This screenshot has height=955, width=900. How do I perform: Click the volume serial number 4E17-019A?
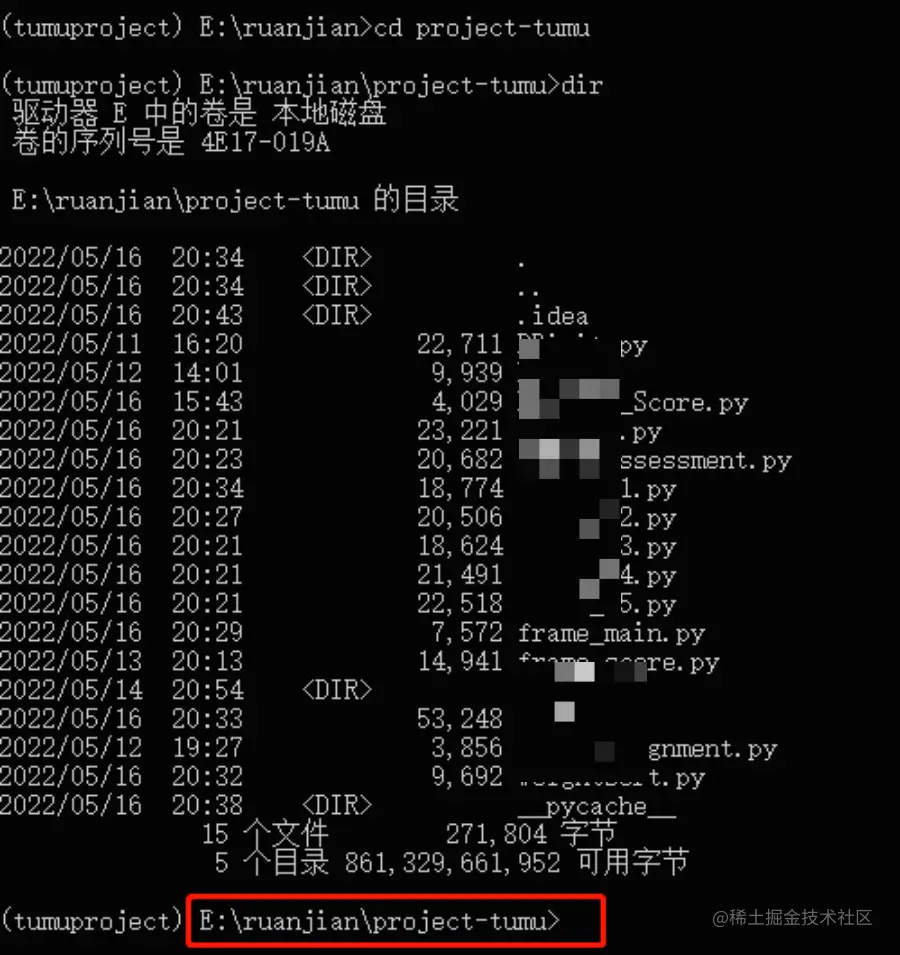pos(266,143)
